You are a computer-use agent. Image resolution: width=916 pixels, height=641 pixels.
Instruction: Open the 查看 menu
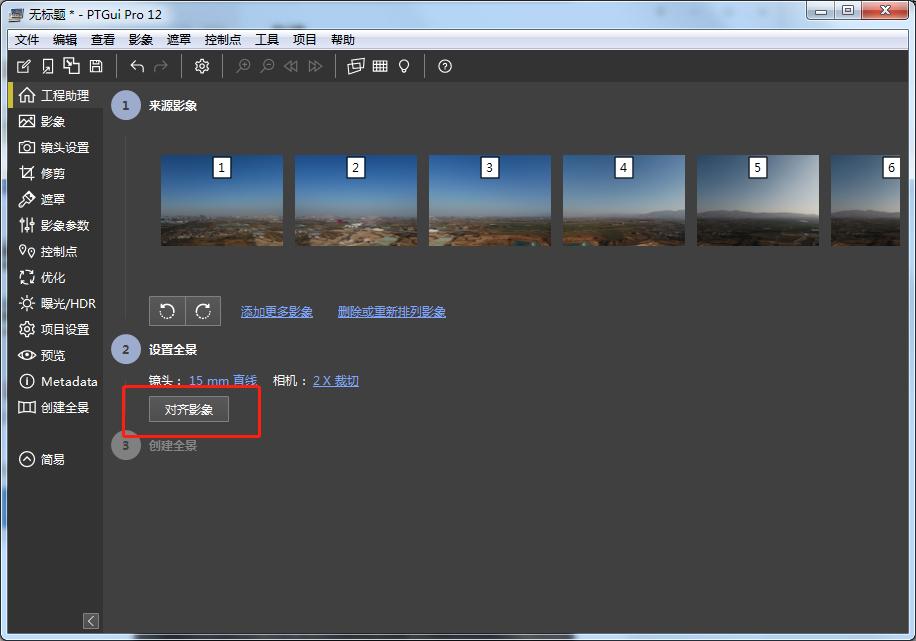[x=103, y=40]
